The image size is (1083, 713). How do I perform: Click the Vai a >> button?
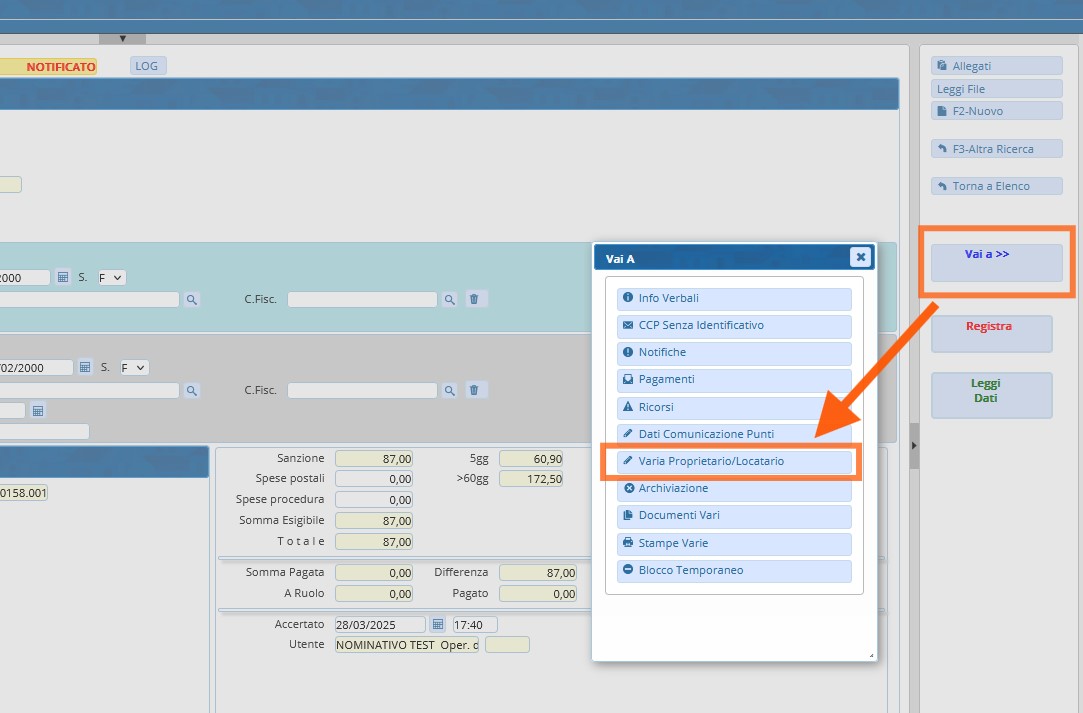click(x=997, y=263)
